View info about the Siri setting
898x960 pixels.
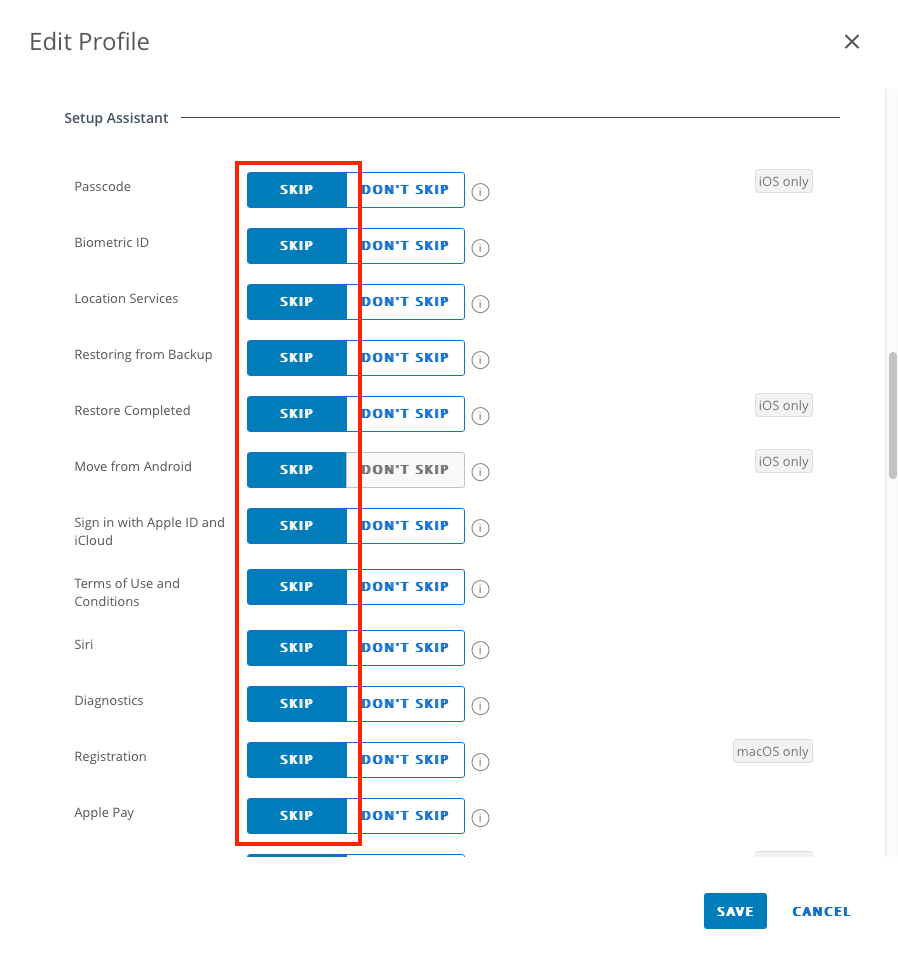(x=480, y=650)
